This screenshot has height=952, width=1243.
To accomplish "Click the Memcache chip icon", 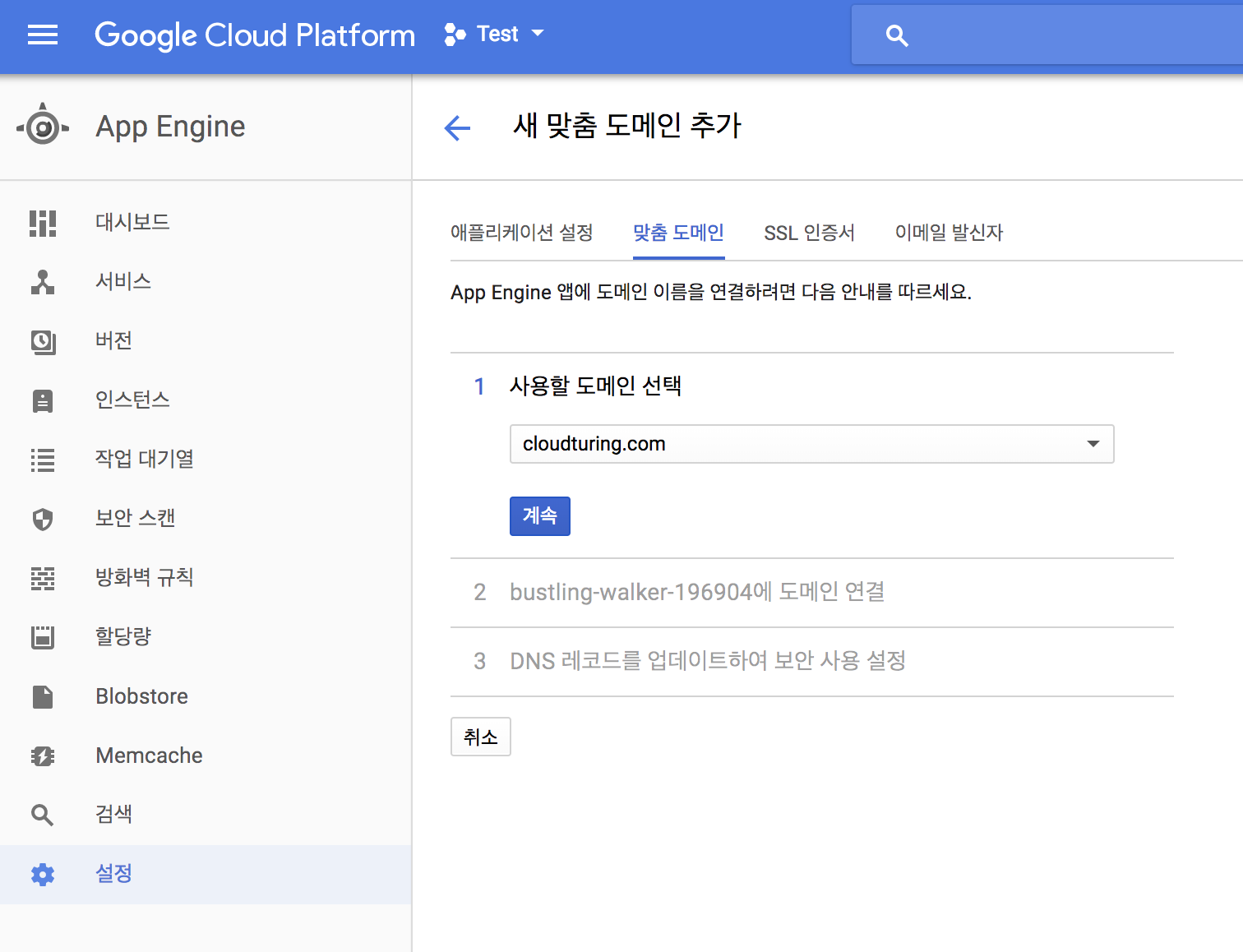I will coord(43,756).
